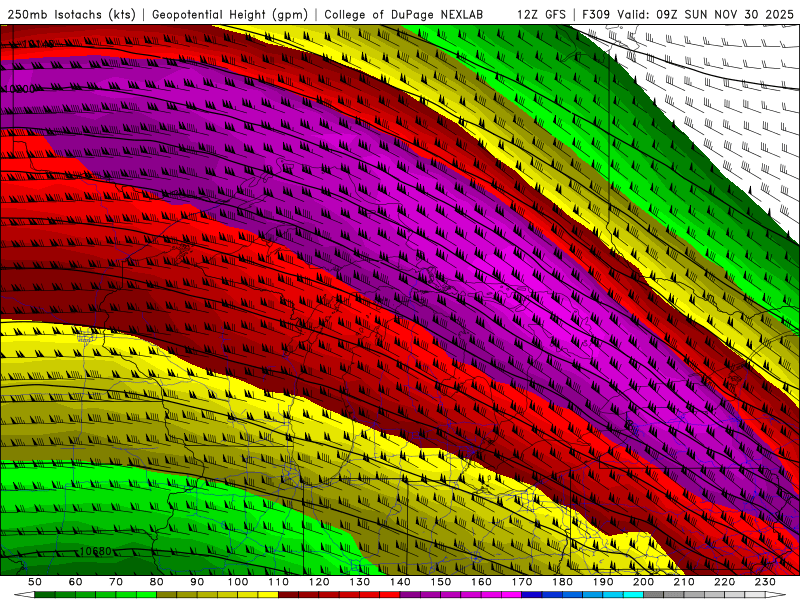Select the dark blue swatch beginning at 170
800x600 pixels.
tap(532, 595)
